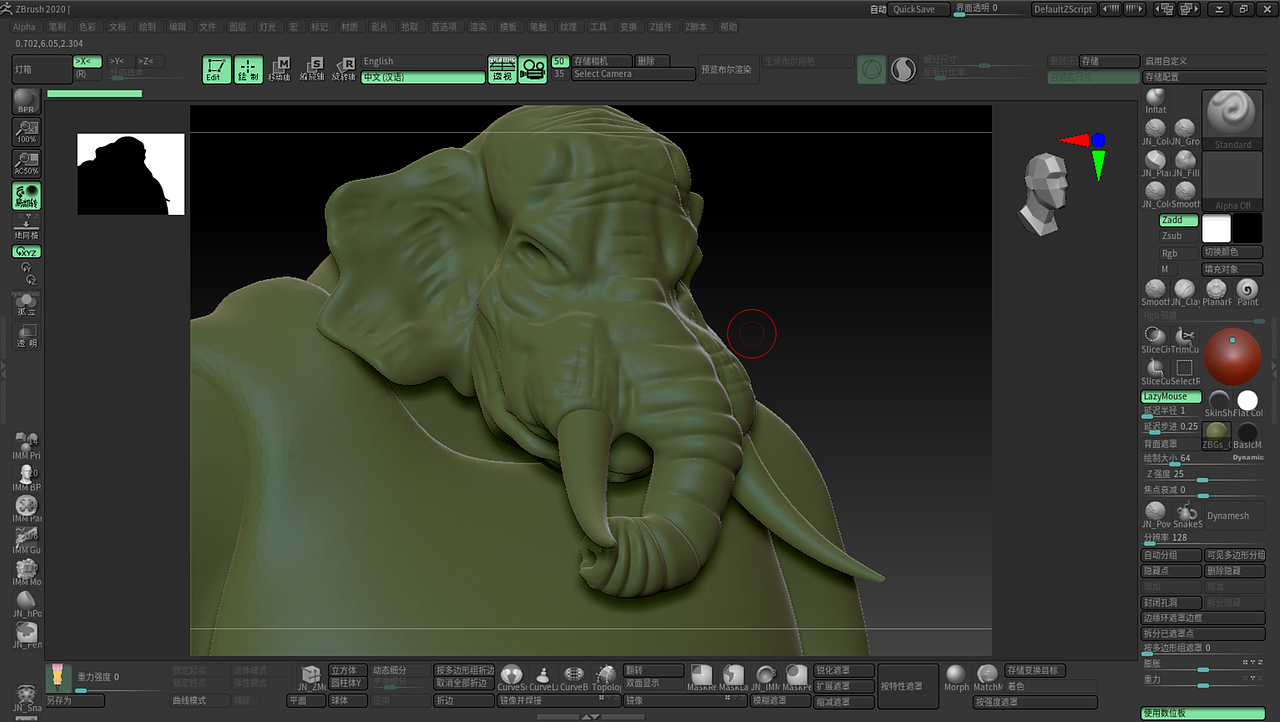1280x722 pixels.
Task: Open the DefaultZScript selector
Action: 1062,9
